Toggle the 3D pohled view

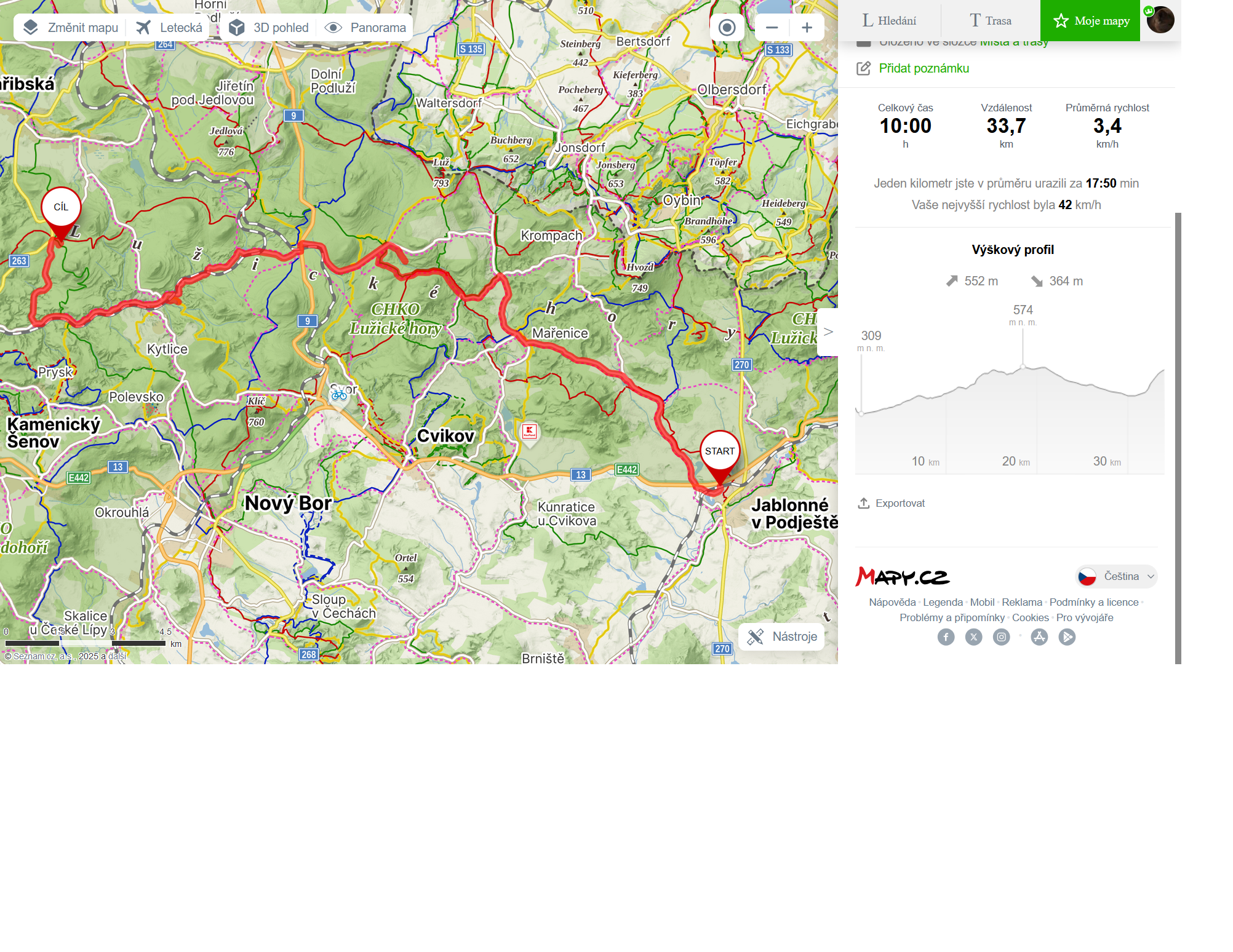tap(269, 28)
